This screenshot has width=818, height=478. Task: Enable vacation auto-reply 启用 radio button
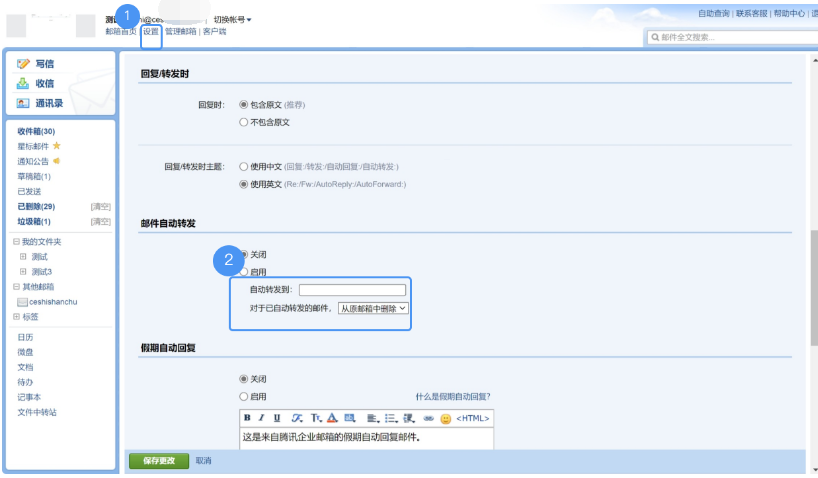pyautogui.click(x=243, y=396)
